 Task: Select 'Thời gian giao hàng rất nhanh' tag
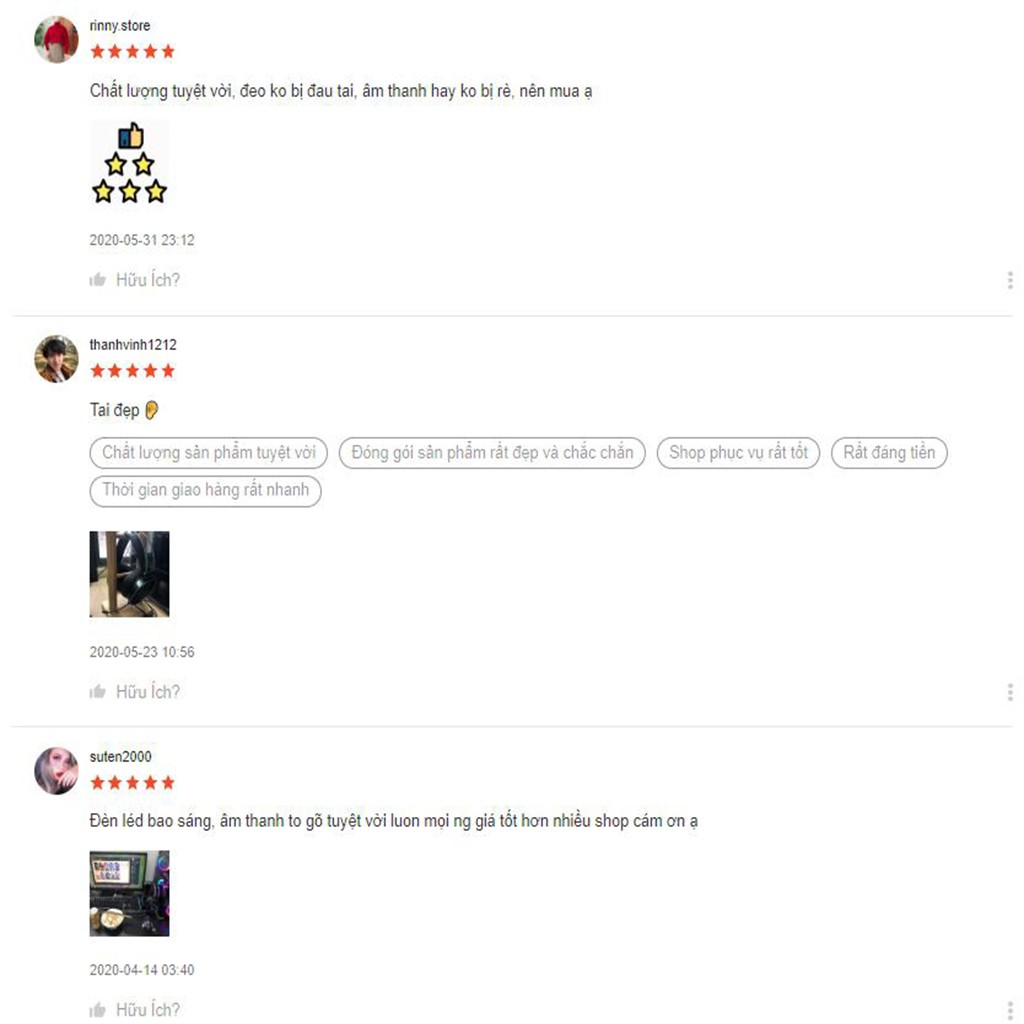click(x=205, y=490)
